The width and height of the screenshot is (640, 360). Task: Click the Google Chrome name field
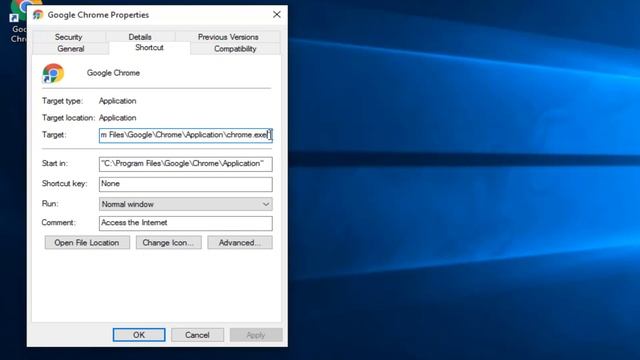point(113,73)
